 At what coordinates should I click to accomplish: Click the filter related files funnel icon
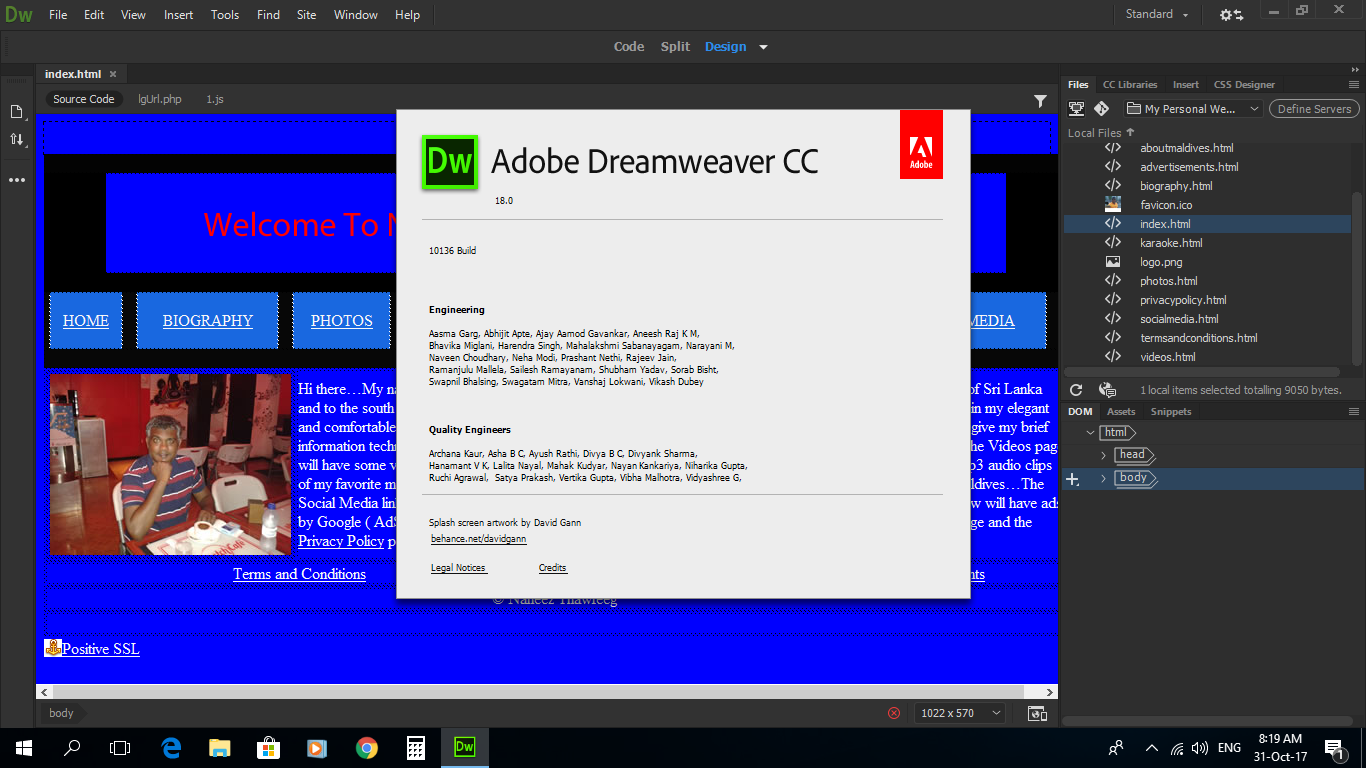pyautogui.click(x=1040, y=100)
